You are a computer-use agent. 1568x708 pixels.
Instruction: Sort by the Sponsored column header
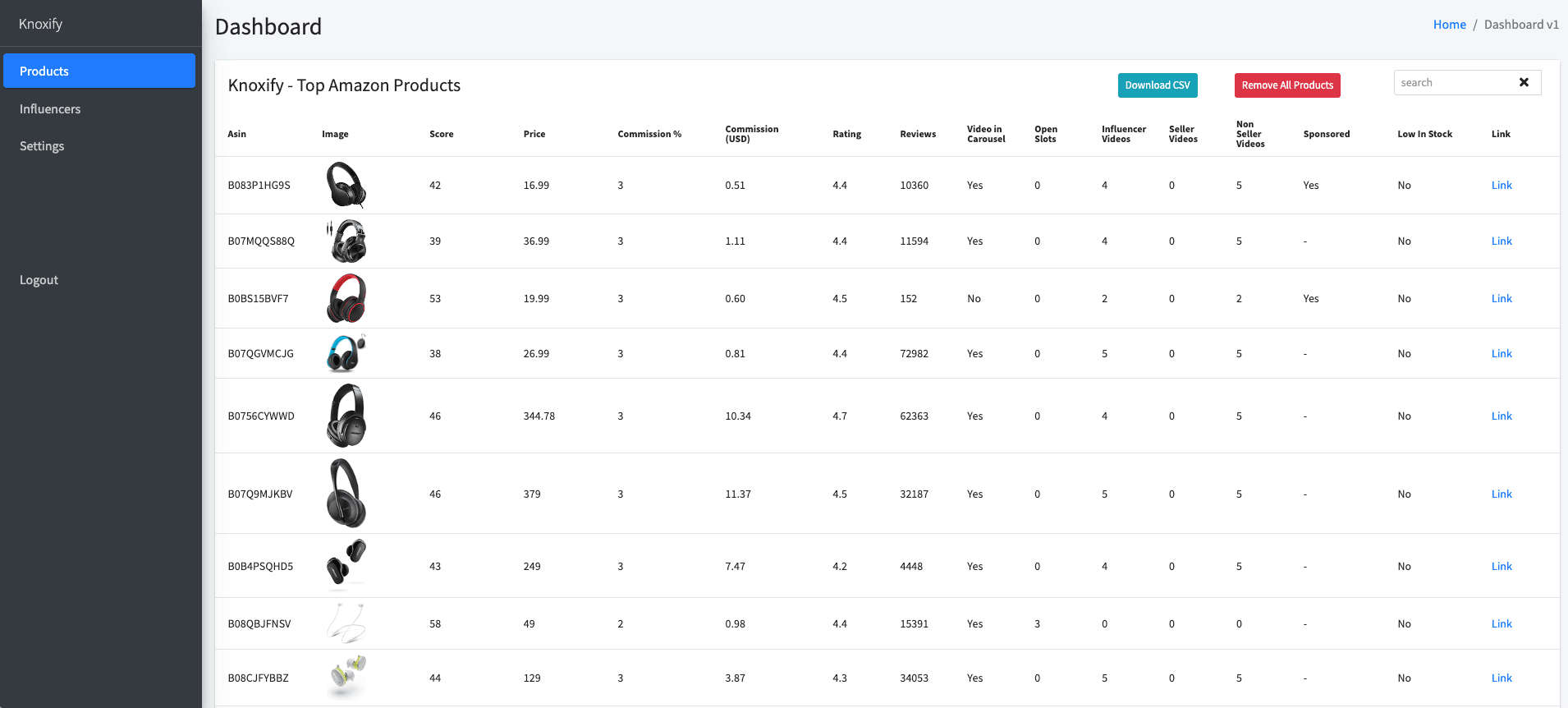(1326, 134)
